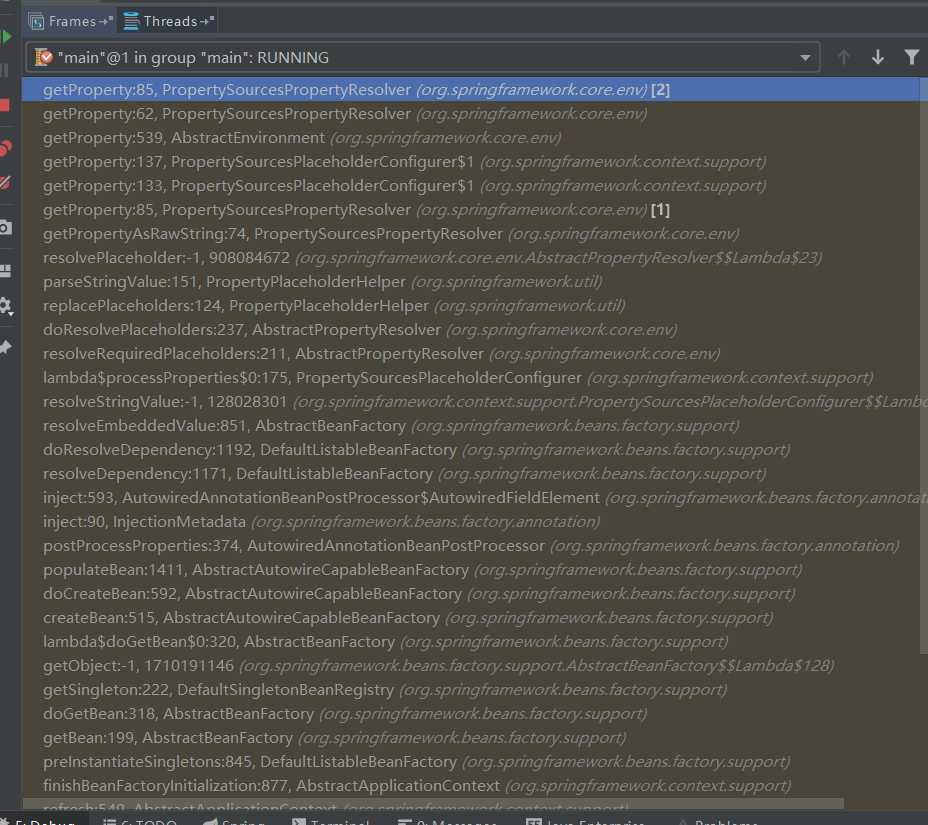Select frame doResolvePlaceholders:237, AbstractPropertyResolver
The height and width of the screenshot is (825, 928).
[x=471, y=330]
